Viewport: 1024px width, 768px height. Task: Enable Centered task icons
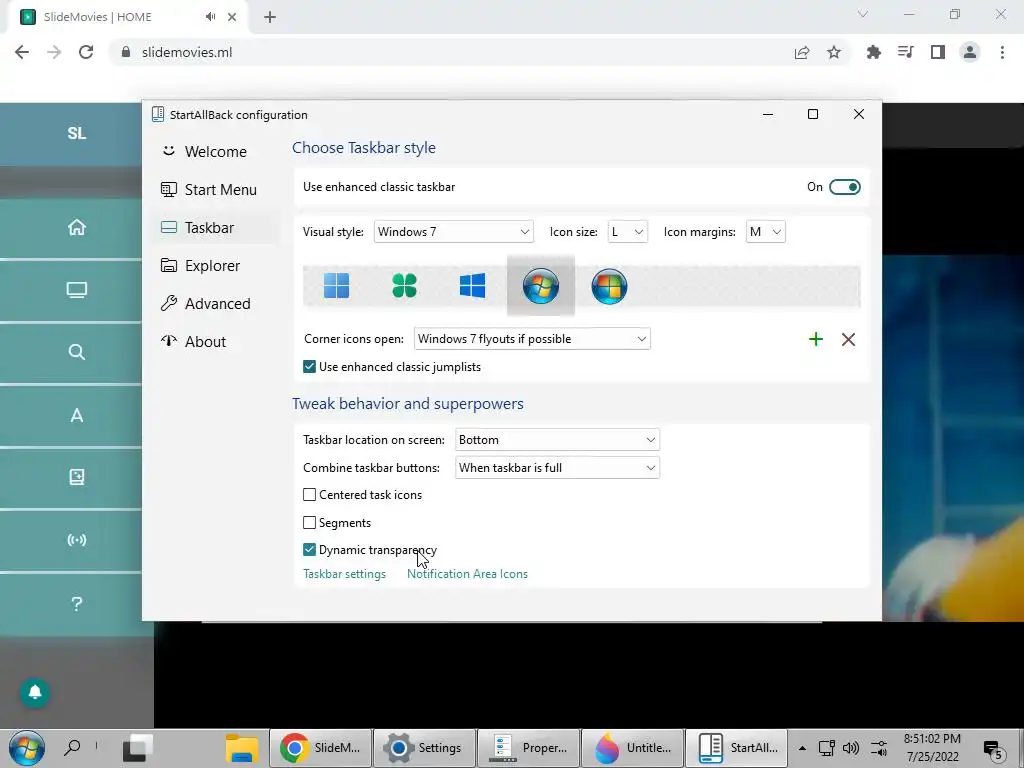310,495
